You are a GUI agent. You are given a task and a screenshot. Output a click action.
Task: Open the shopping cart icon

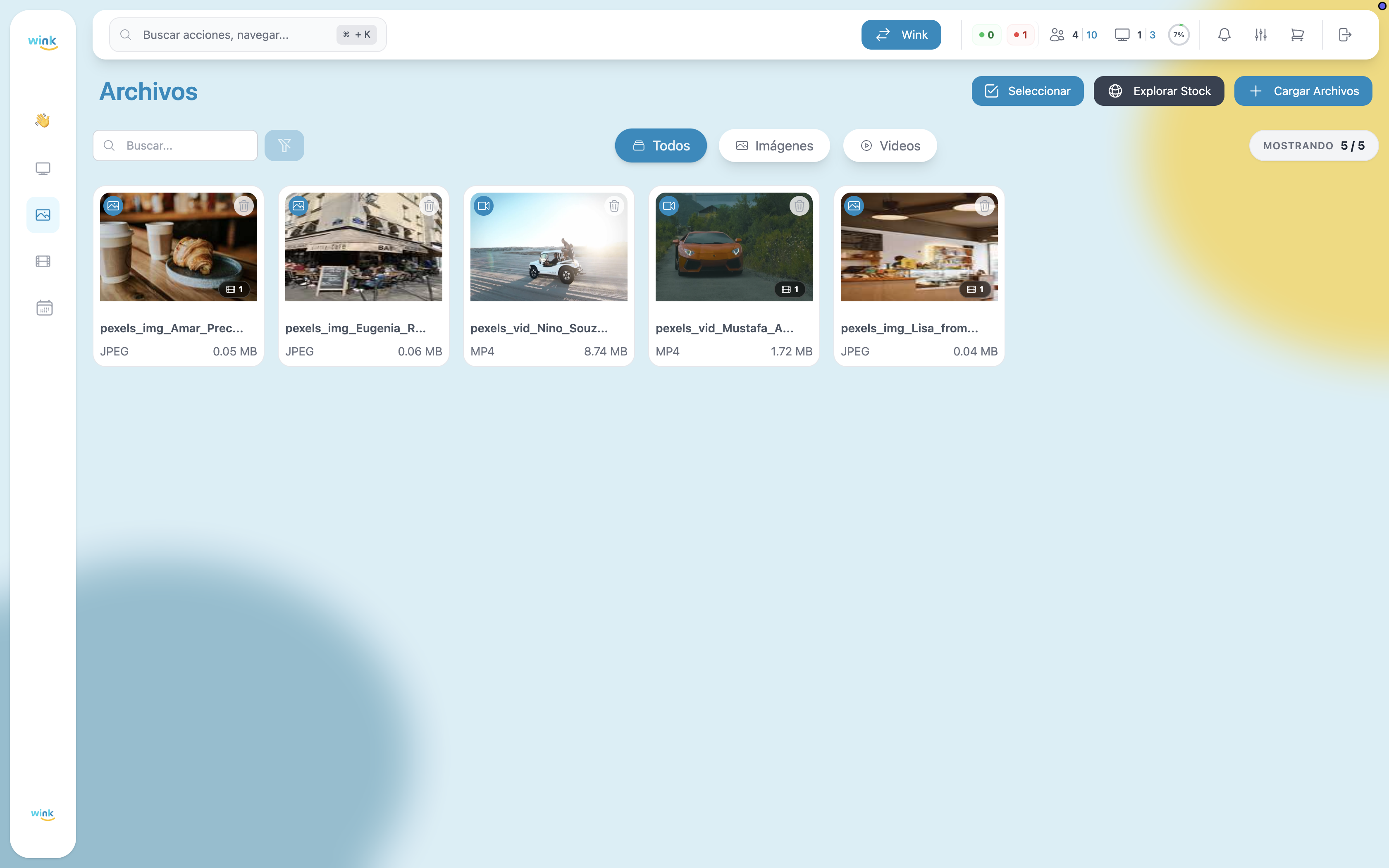pos(1297,35)
